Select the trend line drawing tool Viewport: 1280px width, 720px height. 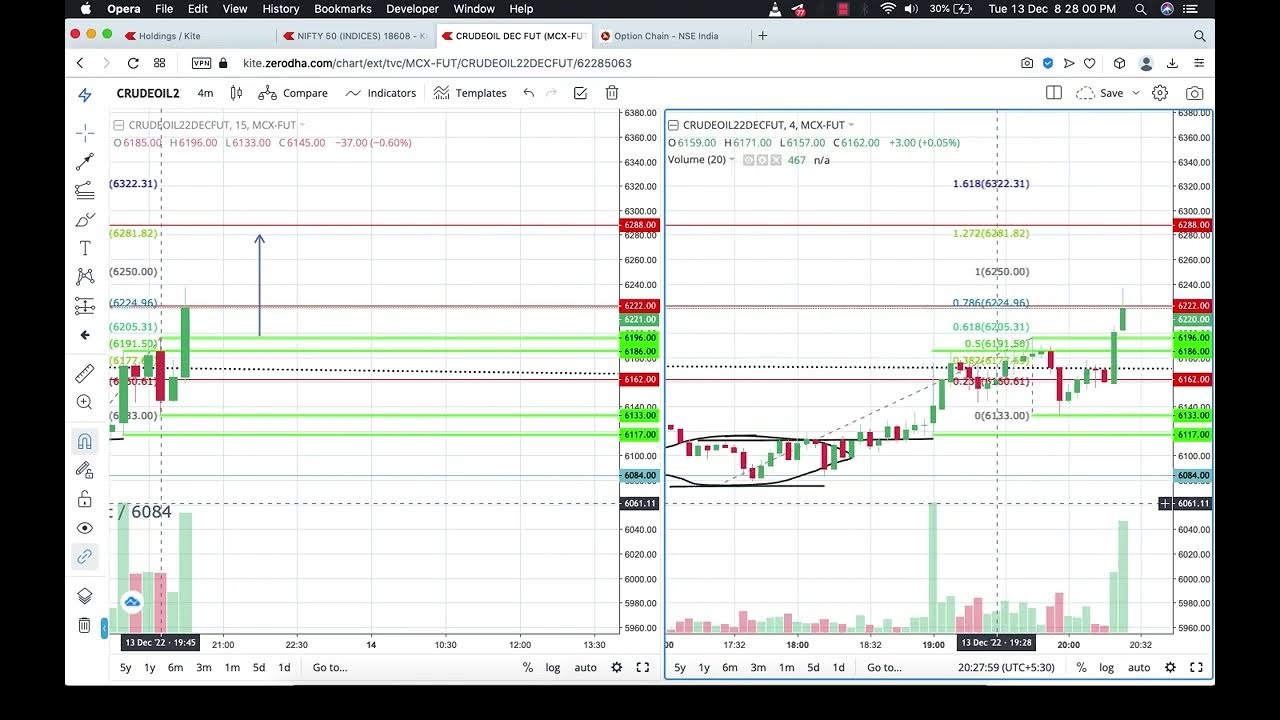(x=85, y=162)
